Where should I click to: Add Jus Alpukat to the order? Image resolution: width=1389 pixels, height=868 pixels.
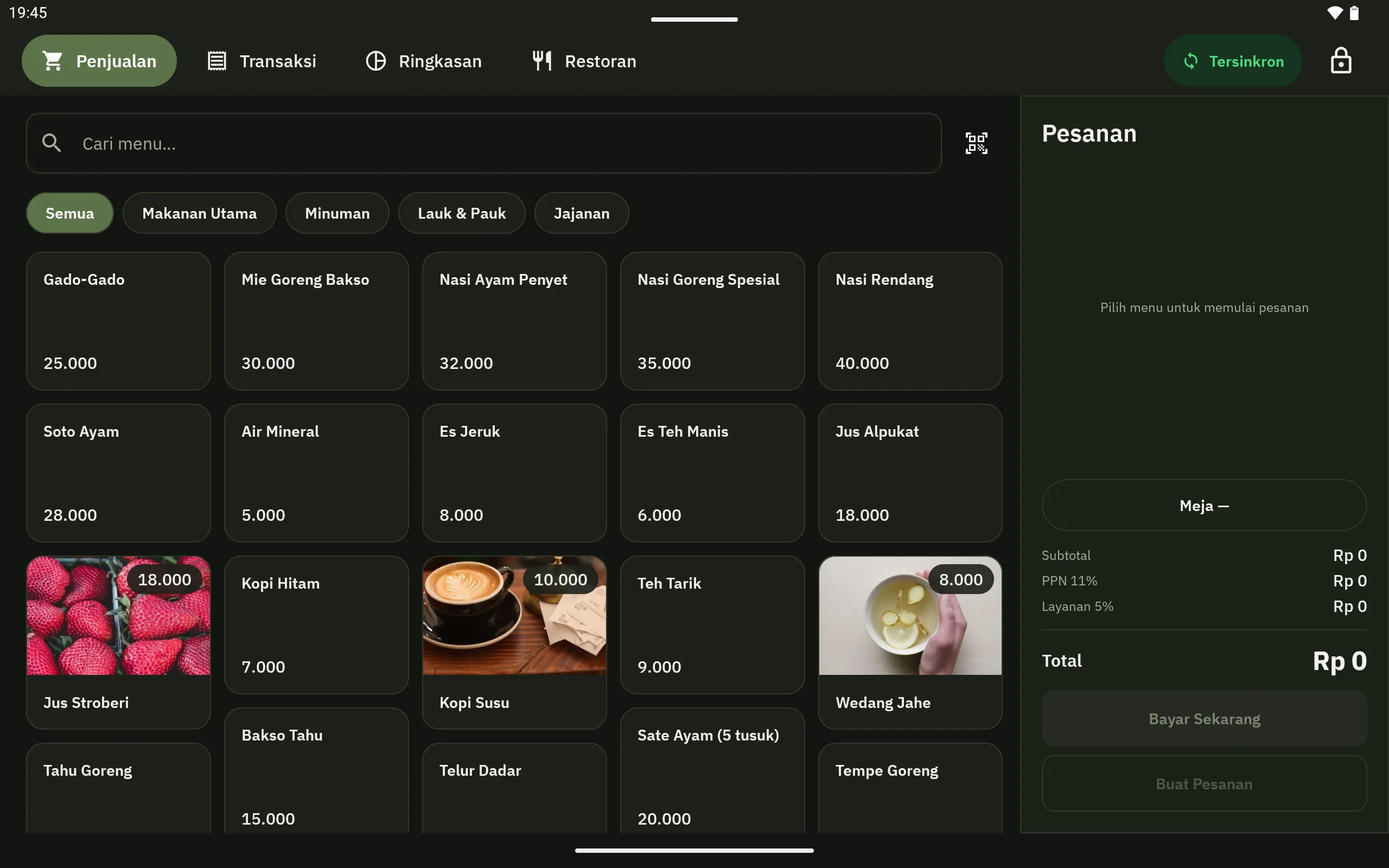point(910,473)
